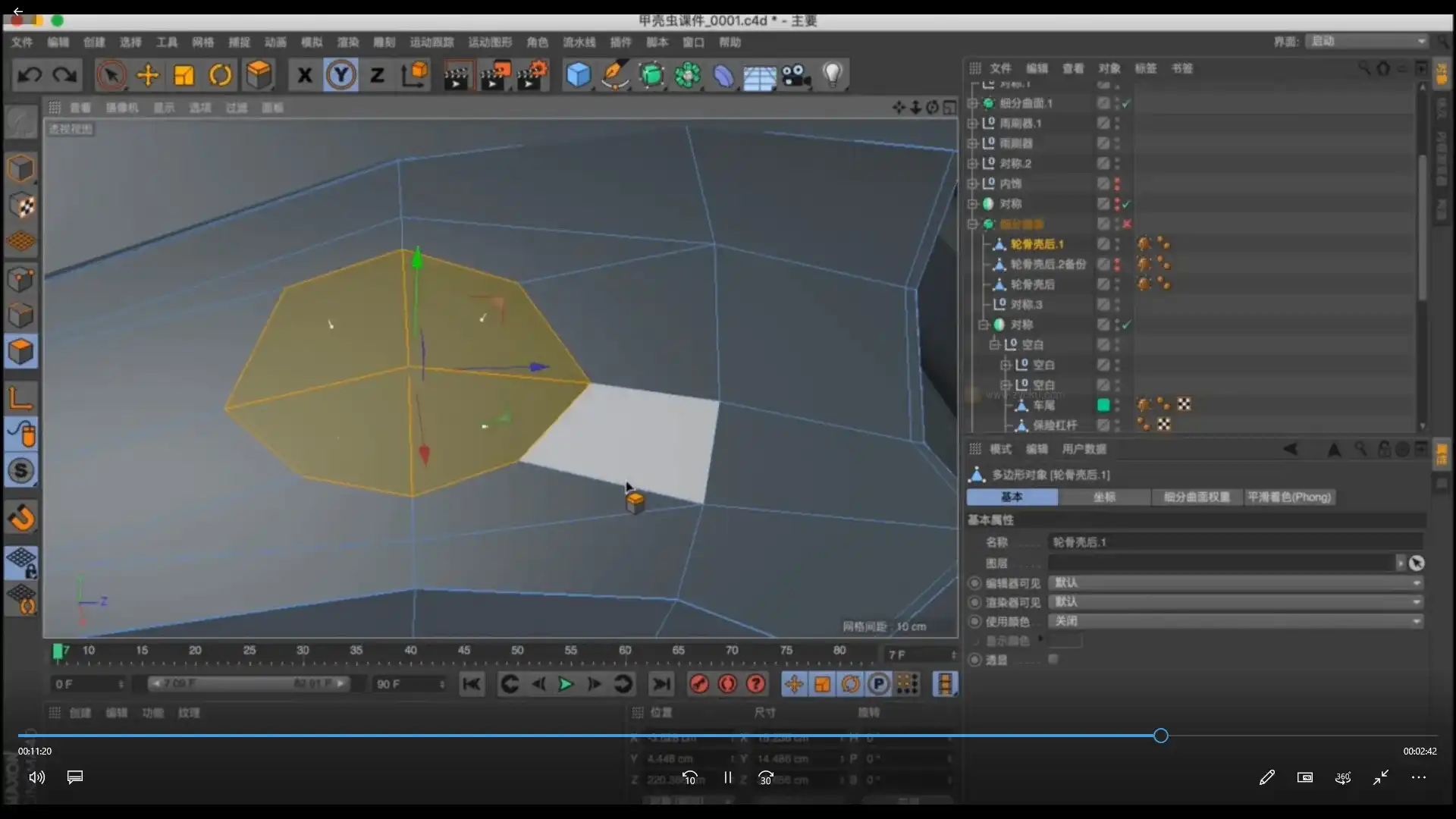Click the go-to-first-frame button

472,684
